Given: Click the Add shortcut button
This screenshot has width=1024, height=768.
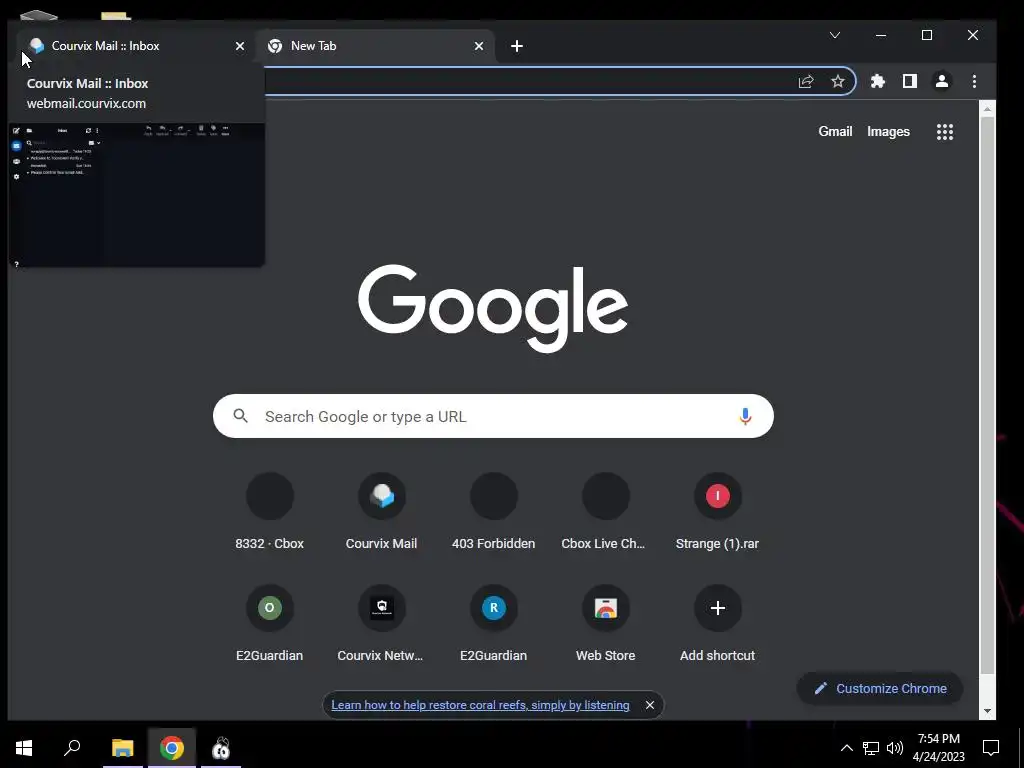Looking at the screenshot, I should click(x=718, y=625).
